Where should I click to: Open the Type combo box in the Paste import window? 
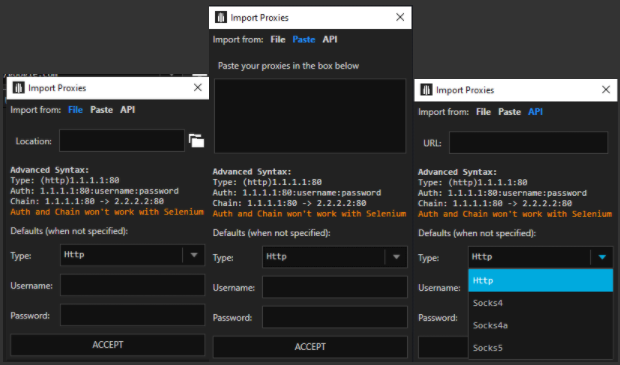click(335, 257)
